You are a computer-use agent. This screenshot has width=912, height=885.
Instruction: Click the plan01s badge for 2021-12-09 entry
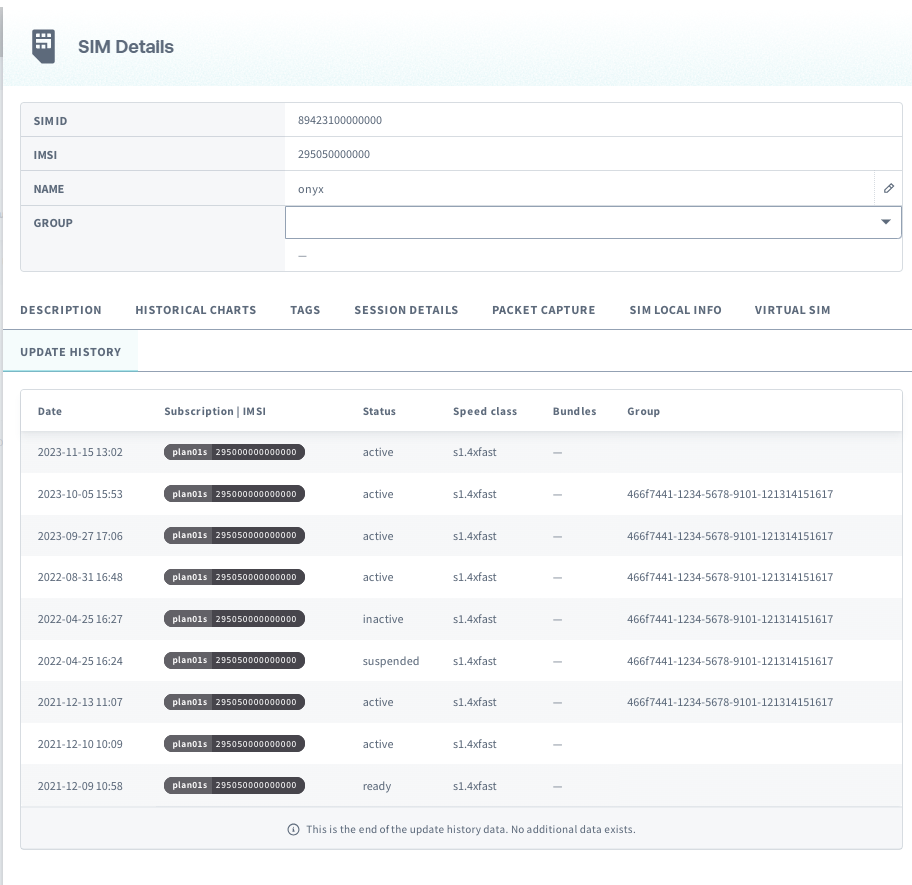click(x=189, y=786)
